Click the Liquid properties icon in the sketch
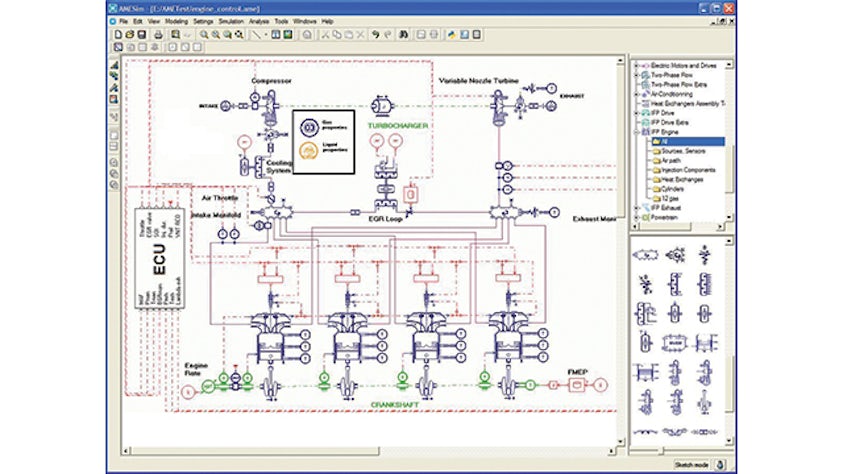This screenshot has width=843, height=474. [309, 150]
